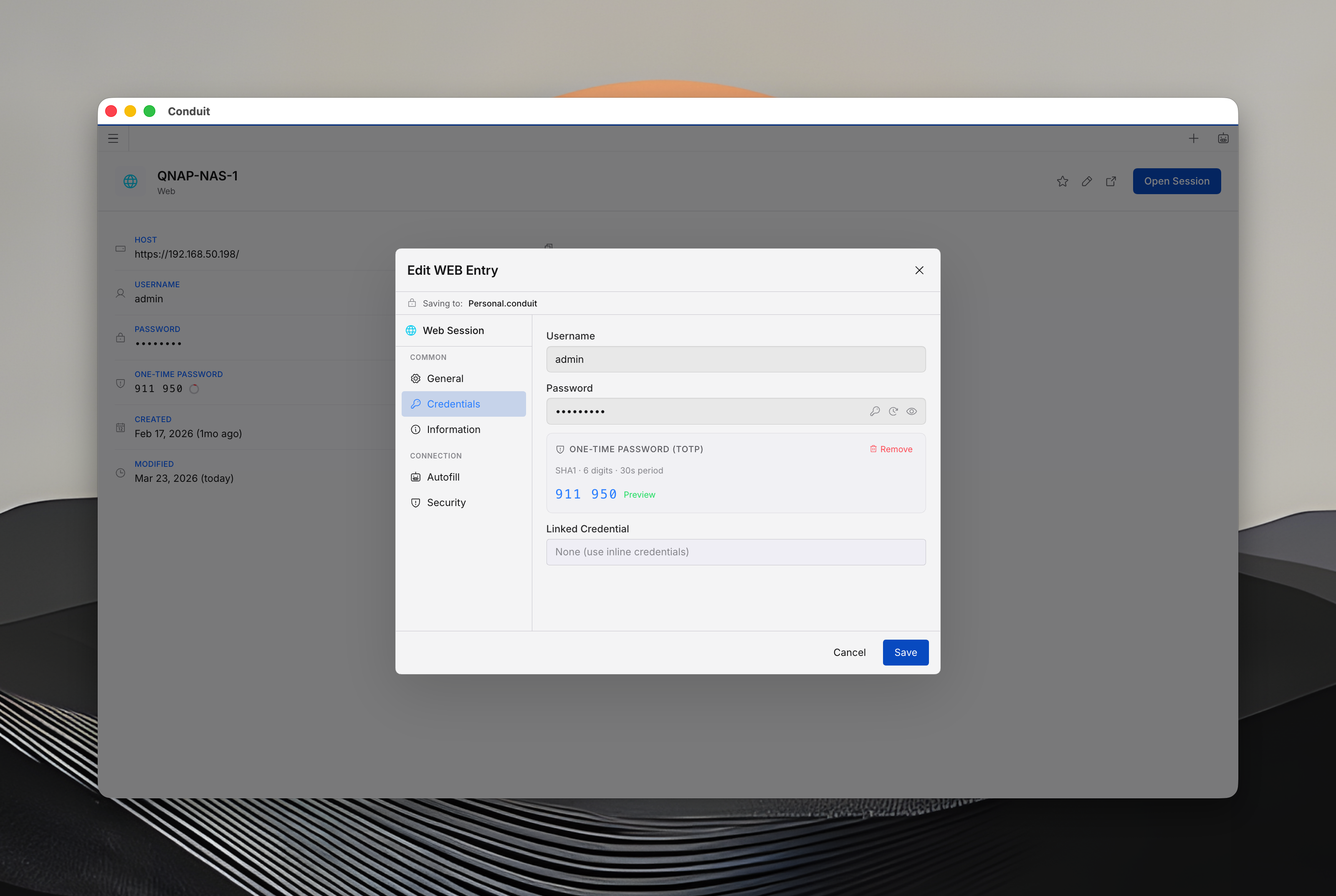Click the QNAP-NAS-1 entry title
This screenshot has height=896, width=1336.
197,176
